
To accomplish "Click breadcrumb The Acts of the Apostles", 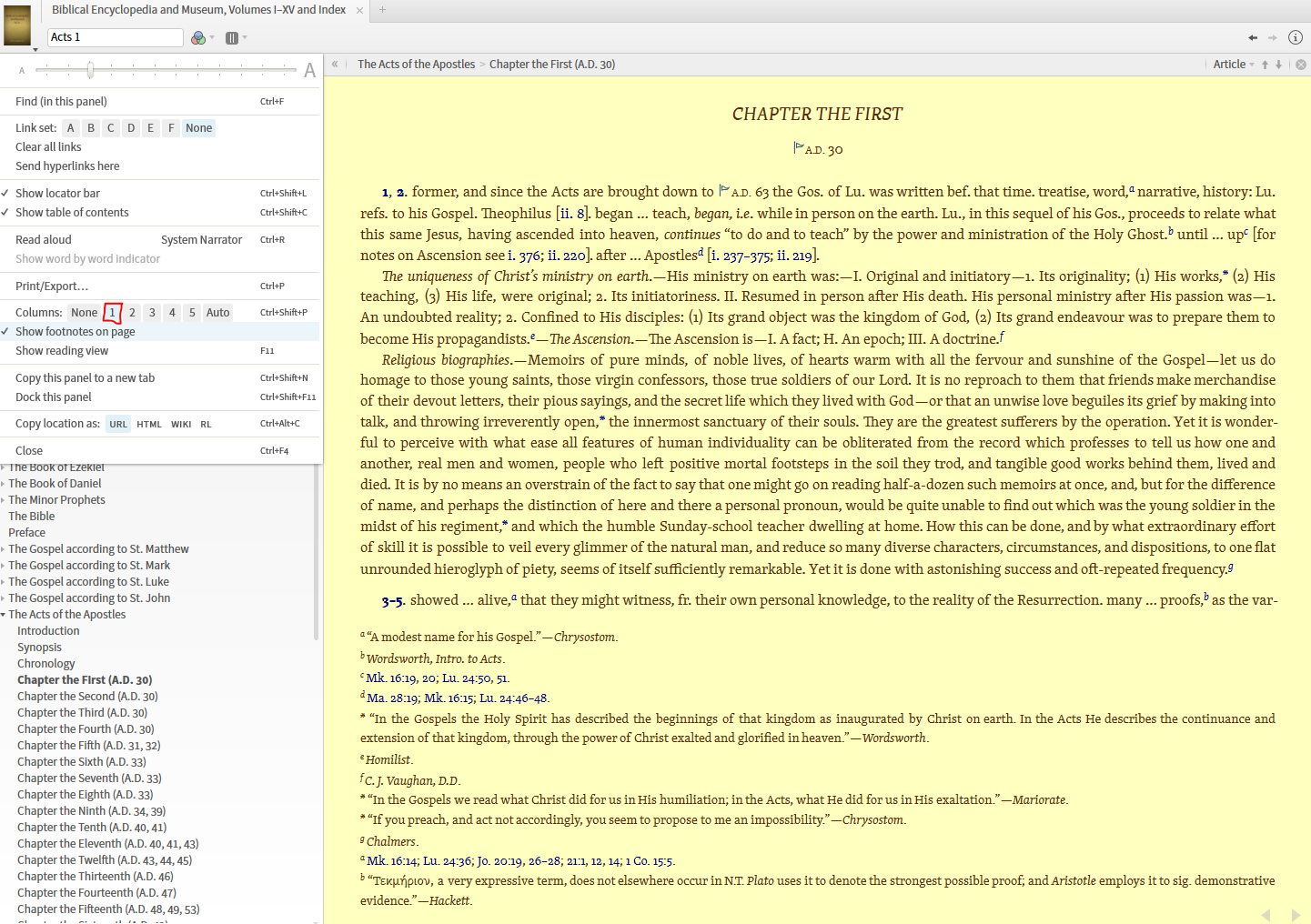I will click(416, 65).
